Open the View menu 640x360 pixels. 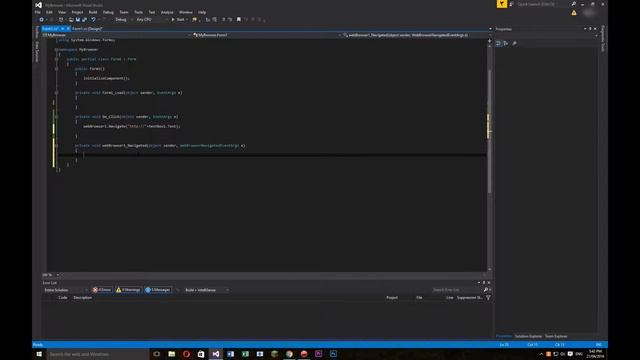pyautogui.click(x=62, y=12)
